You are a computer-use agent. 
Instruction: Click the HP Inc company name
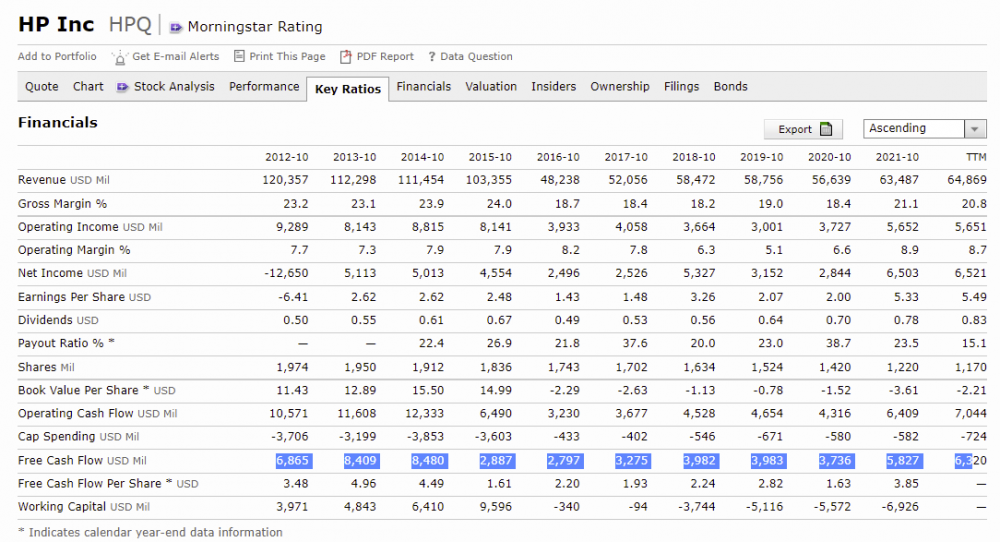(x=56, y=24)
